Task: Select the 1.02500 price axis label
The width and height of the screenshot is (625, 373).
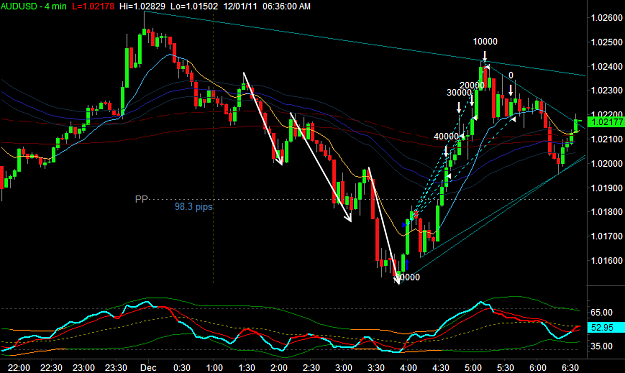Action: click(606, 42)
